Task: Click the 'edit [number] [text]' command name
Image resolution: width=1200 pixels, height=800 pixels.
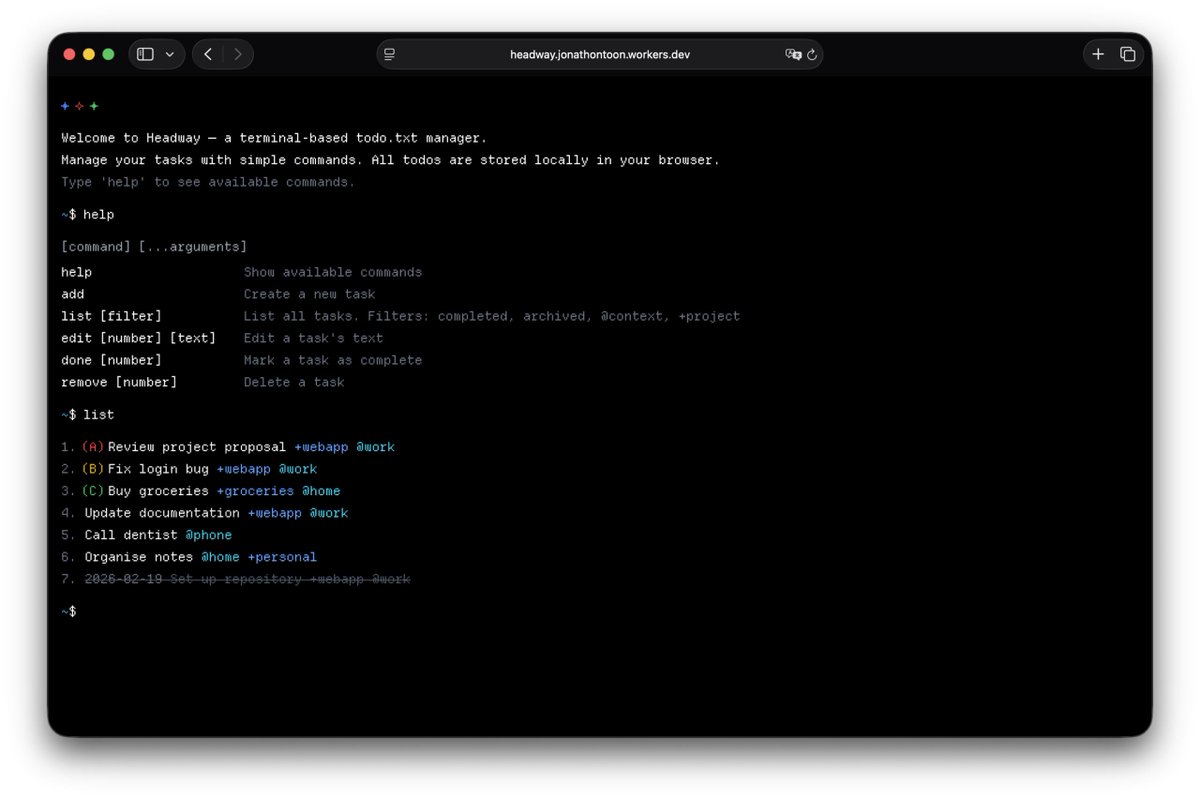Action: click(x=138, y=338)
